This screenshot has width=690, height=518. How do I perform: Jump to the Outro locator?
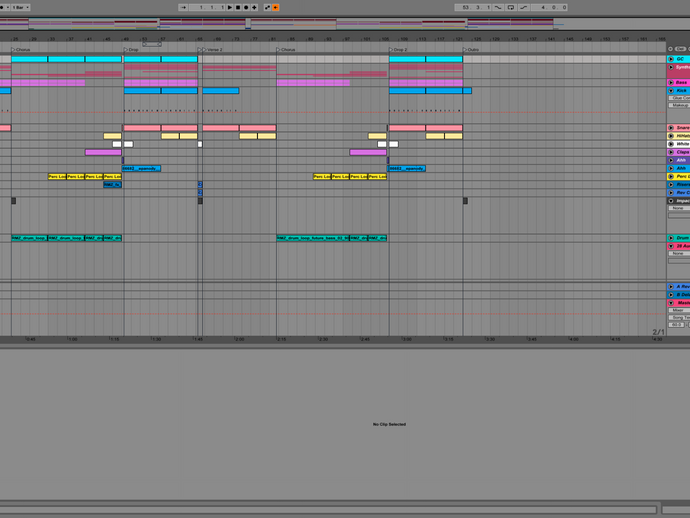coord(465,50)
